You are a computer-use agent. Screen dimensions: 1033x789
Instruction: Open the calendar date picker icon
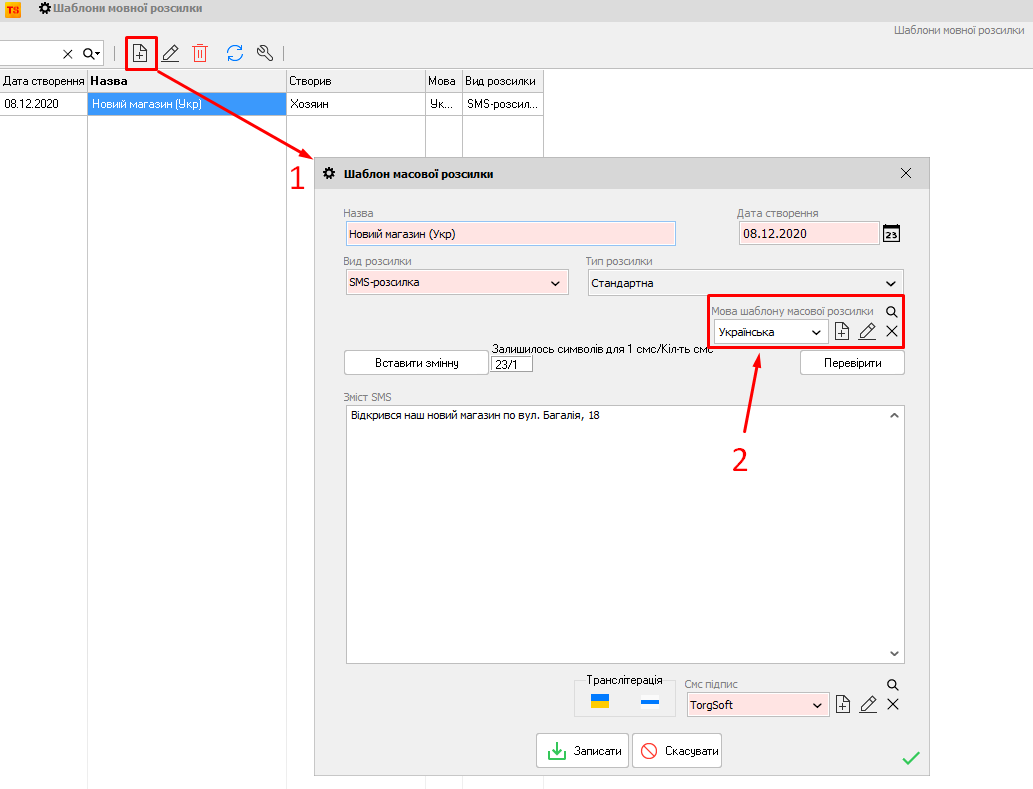(892, 233)
